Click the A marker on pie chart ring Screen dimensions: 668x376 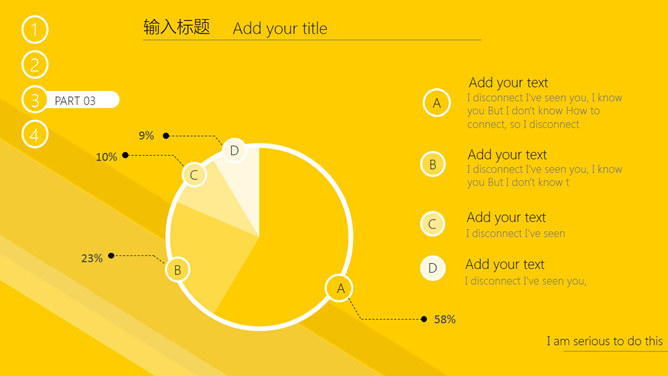(339, 288)
